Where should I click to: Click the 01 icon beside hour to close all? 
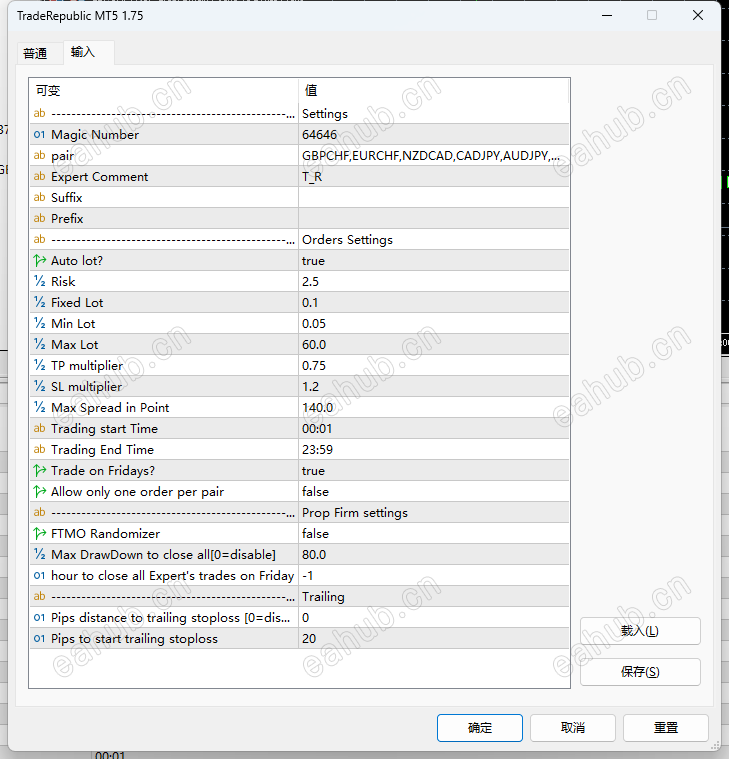click(x=40, y=576)
